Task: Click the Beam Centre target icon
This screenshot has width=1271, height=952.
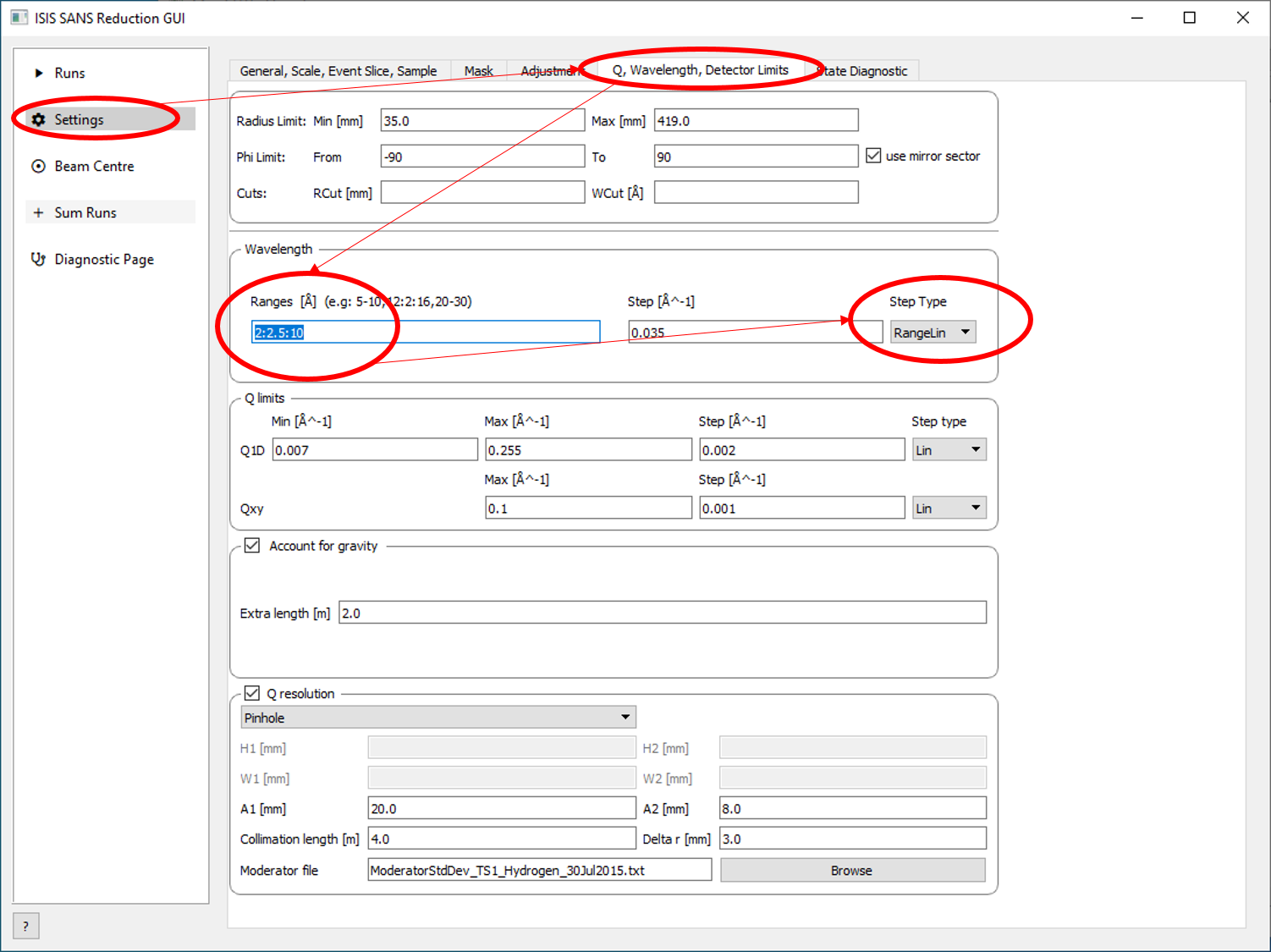Action: tap(39, 167)
